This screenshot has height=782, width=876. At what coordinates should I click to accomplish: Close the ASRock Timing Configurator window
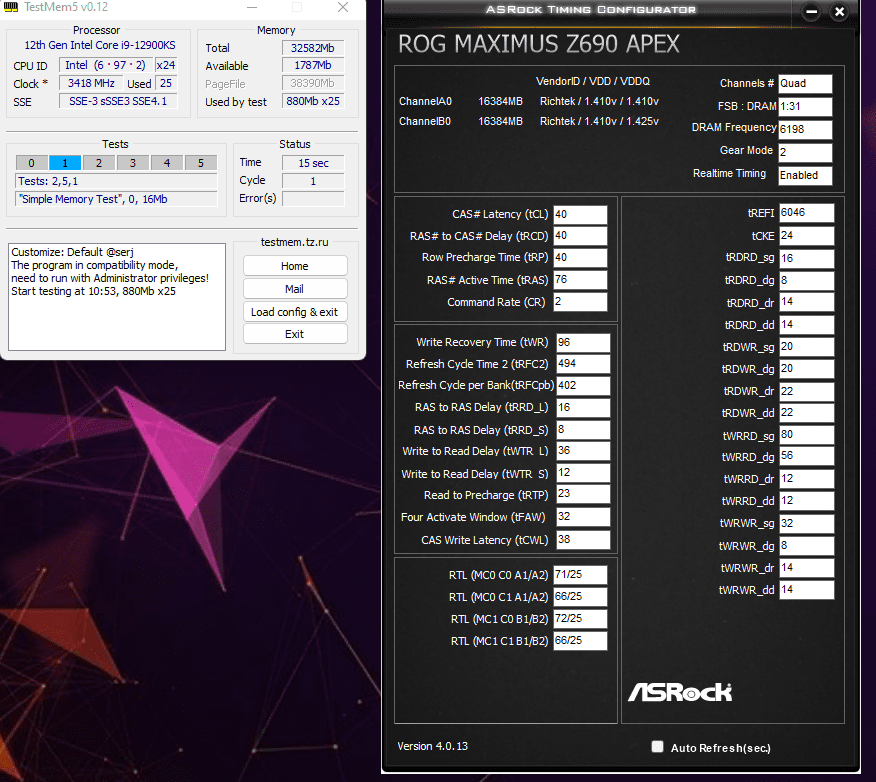click(839, 12)
